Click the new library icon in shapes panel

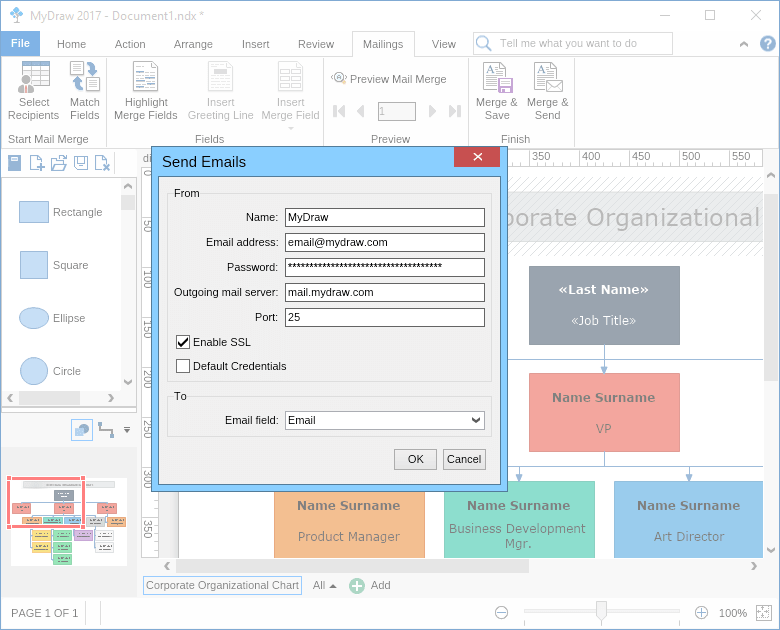pos(37,163)
